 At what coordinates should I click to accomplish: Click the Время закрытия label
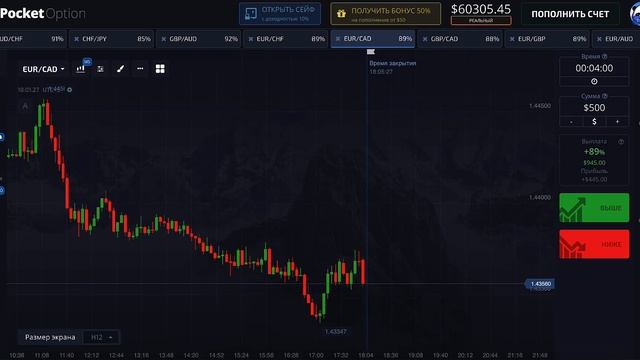coord(393,63)
